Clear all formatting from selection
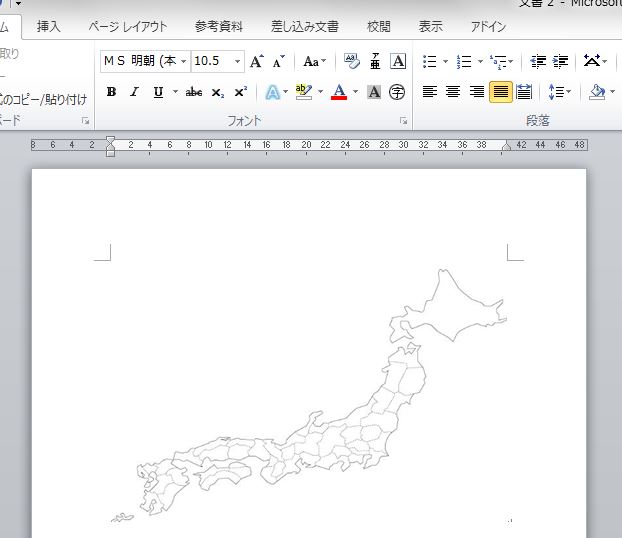This screenshot has height=538, width=622. pyautogui.click(x=351, y=61)
